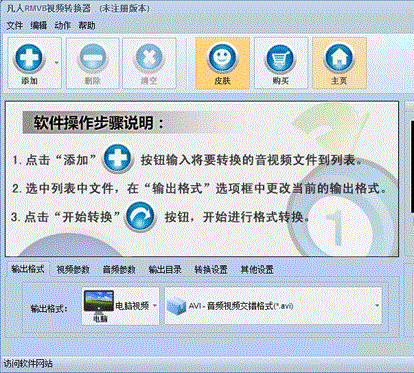Viewport: 414px width, 373px height.
Task: Switch to the 输出目录 tab
Action: 165,269
